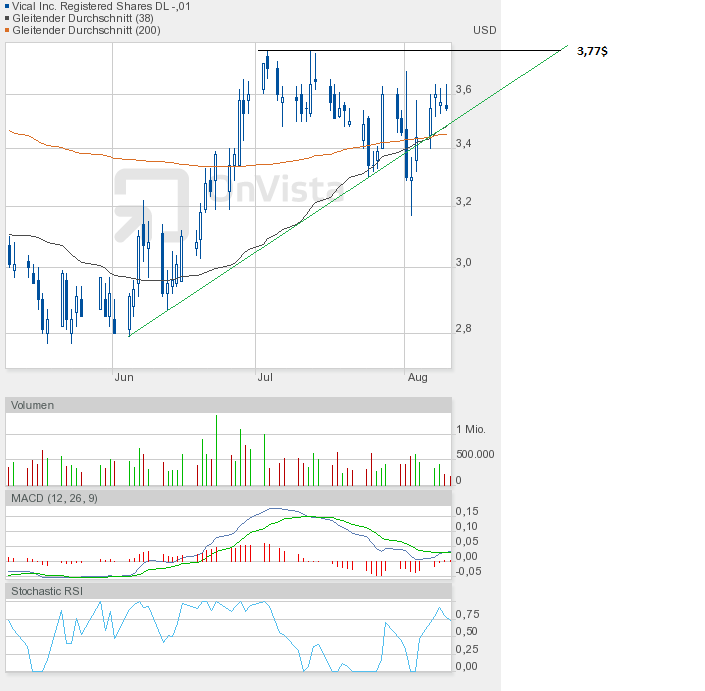Screen dimensions: 705x691
Task: Click the 0,25 Stochastic RSI axis value
Action: pyautogui.click(x=468, y=649)
